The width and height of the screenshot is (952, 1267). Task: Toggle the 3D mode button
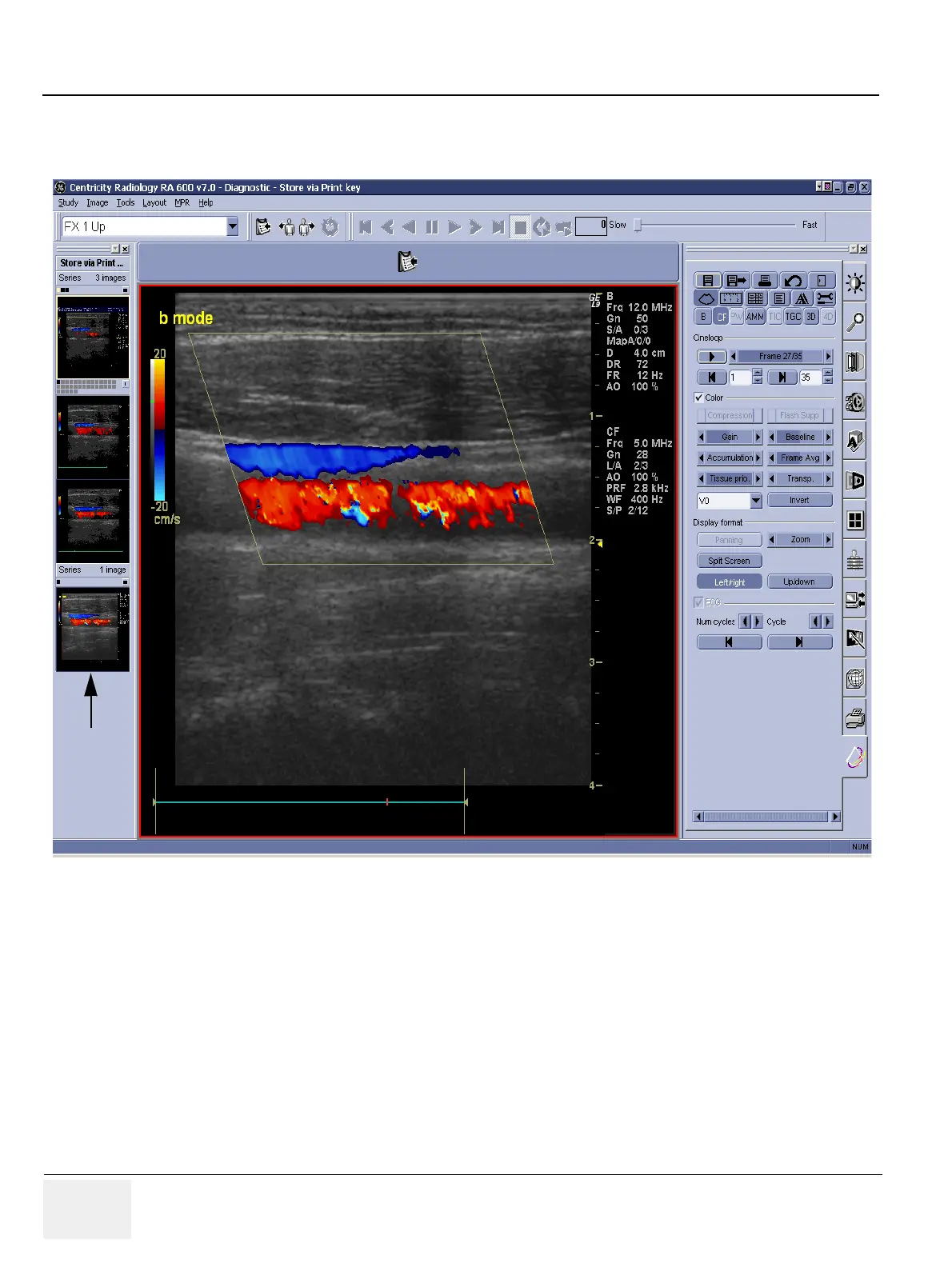(811, 317)
